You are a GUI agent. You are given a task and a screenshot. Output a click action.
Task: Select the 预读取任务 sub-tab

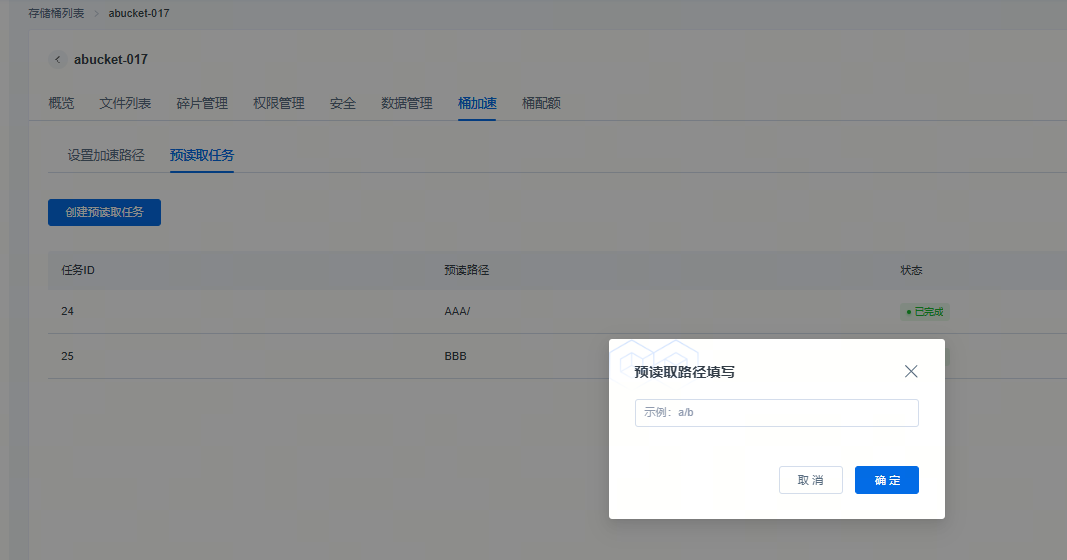tap(202, 155)
